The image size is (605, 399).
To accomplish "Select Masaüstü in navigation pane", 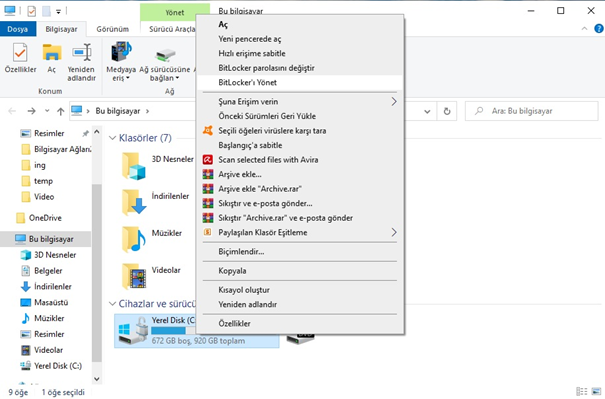I will (x=44, y=303).
